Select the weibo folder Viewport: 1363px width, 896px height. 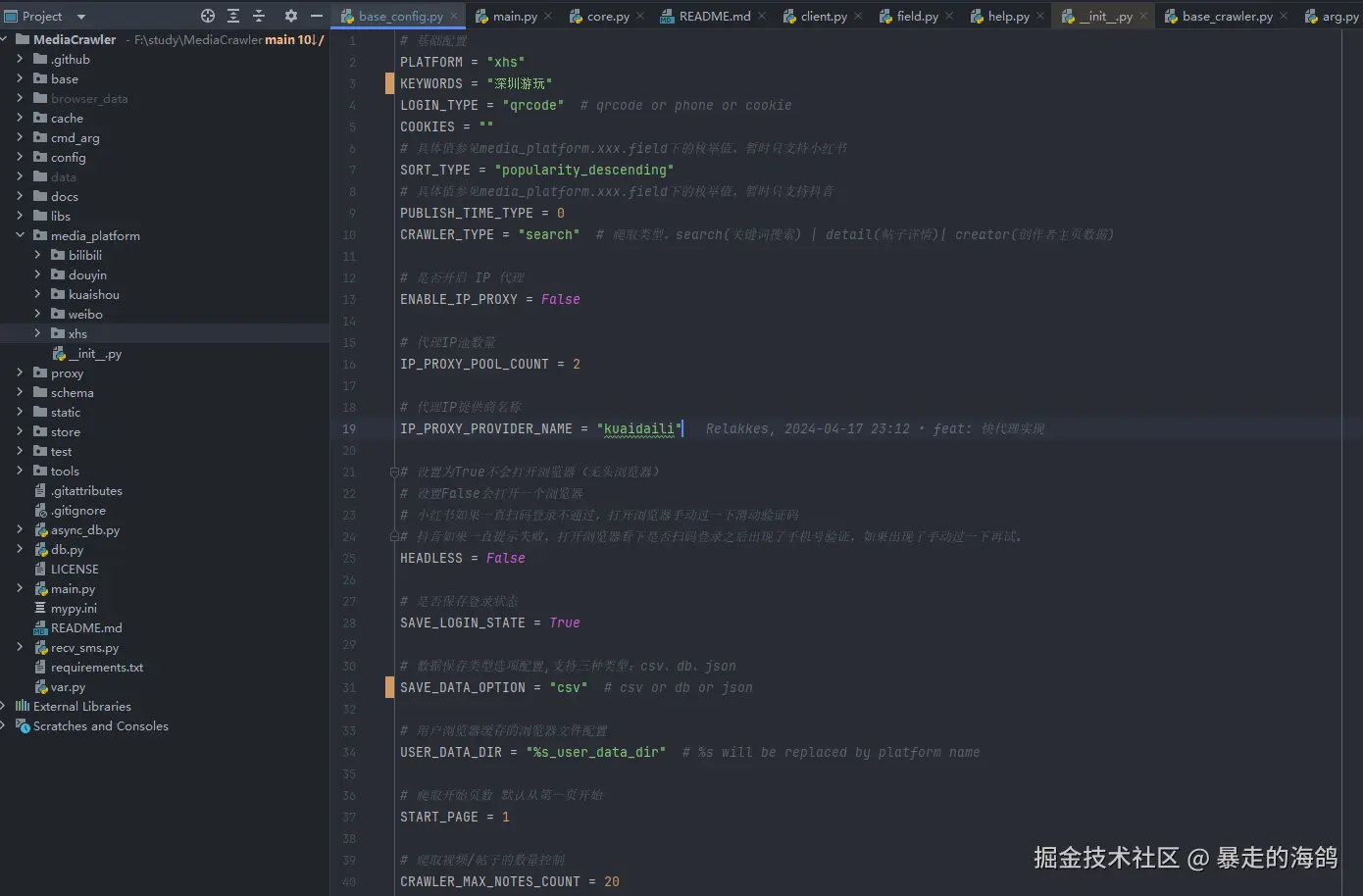85,314
